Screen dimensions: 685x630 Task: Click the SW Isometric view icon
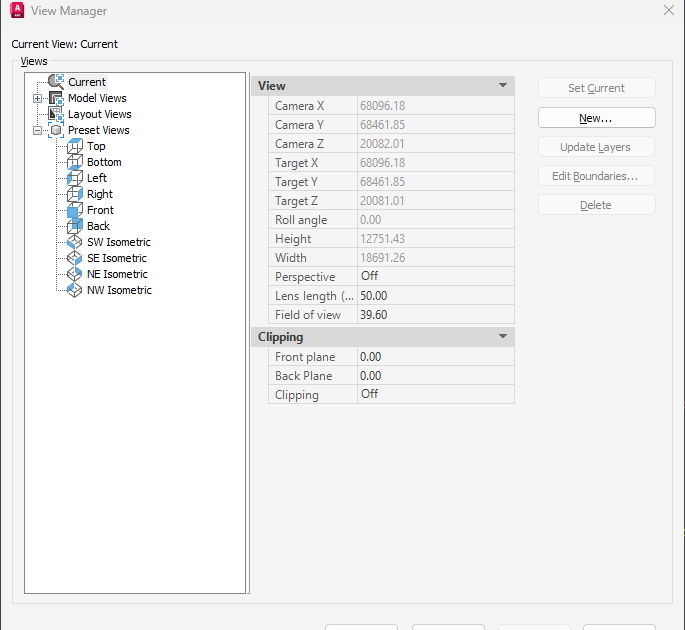click(75, 242)
